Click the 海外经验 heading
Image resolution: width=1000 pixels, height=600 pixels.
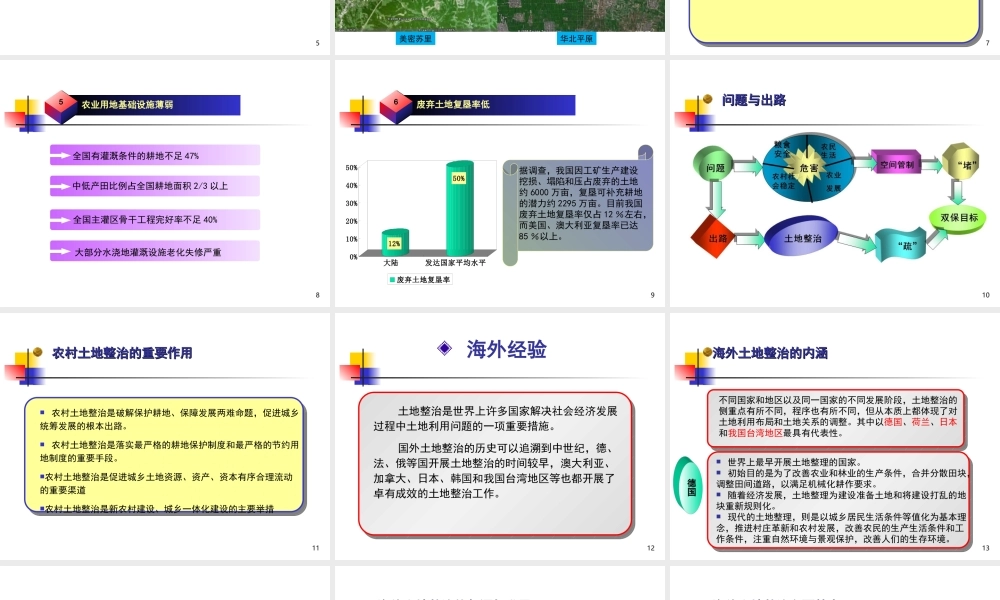(x=506, y=349)
